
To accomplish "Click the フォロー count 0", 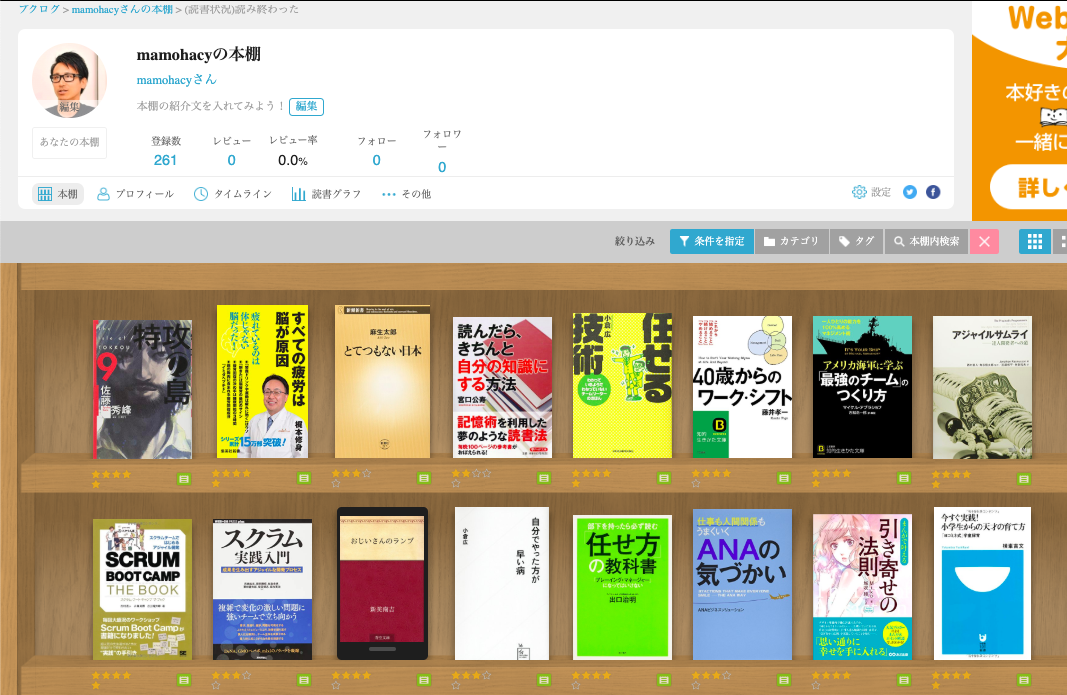I will pos(376,160).
